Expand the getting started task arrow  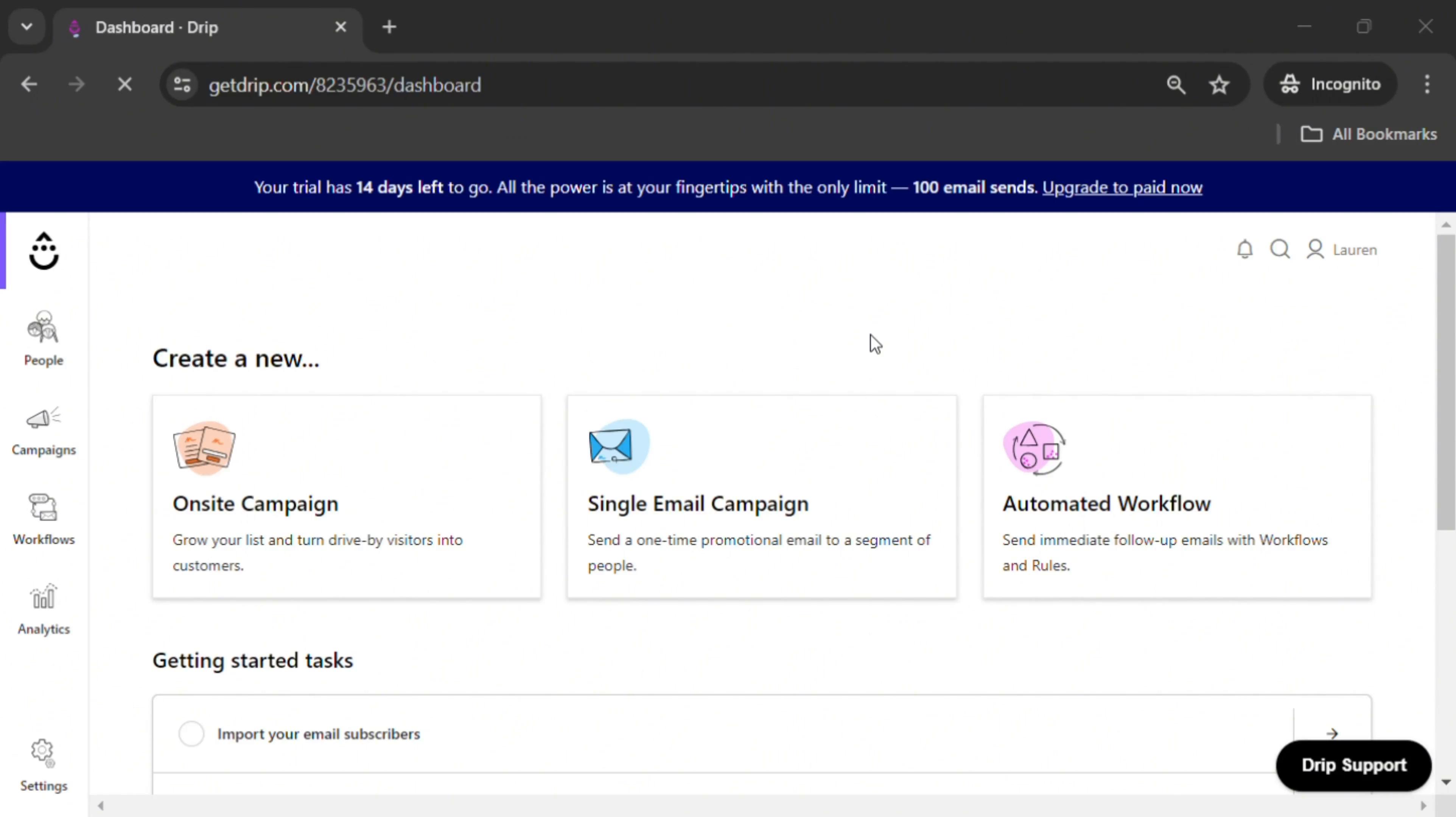[x=1331, y=733]
